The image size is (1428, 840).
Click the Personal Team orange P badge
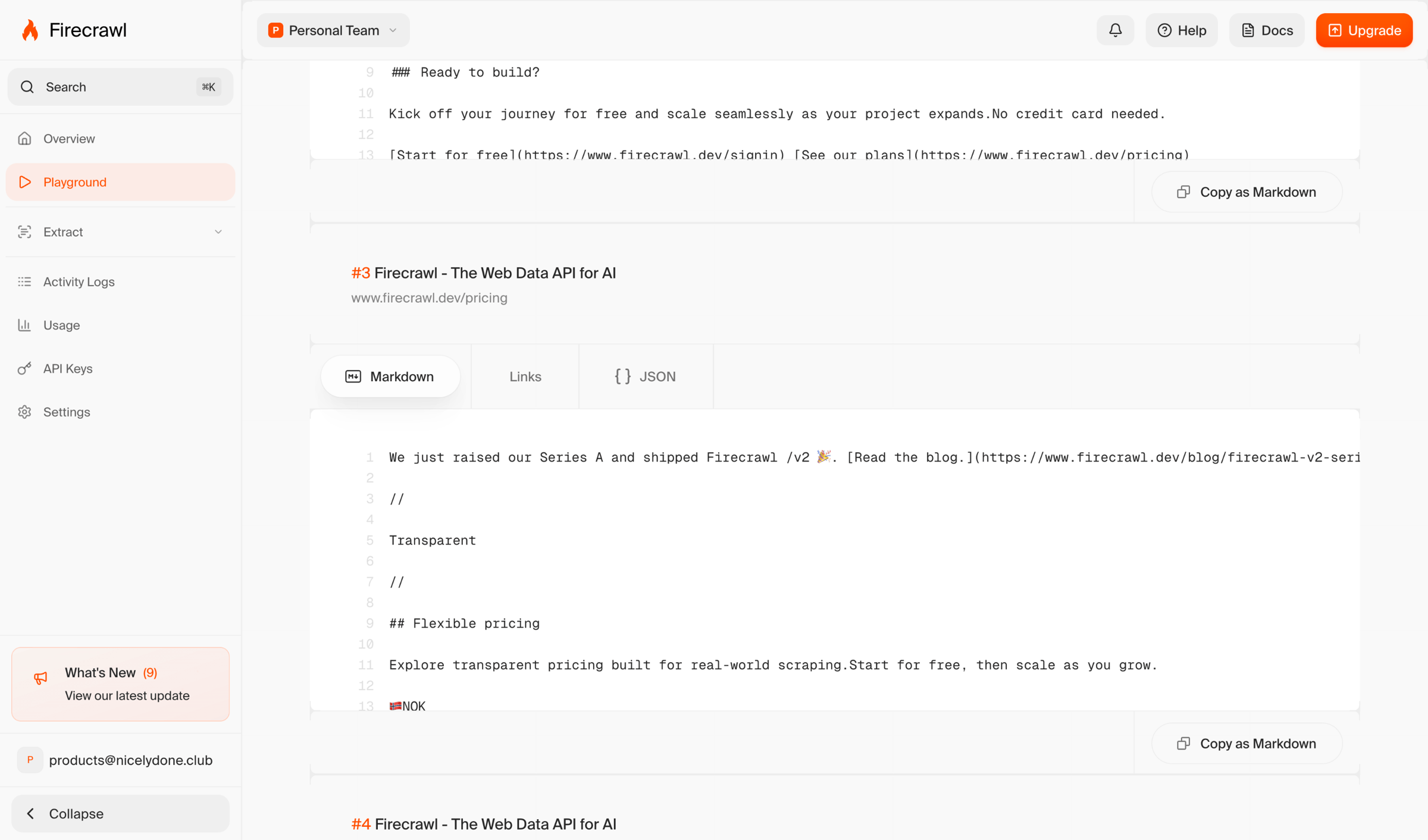(275, 30)
